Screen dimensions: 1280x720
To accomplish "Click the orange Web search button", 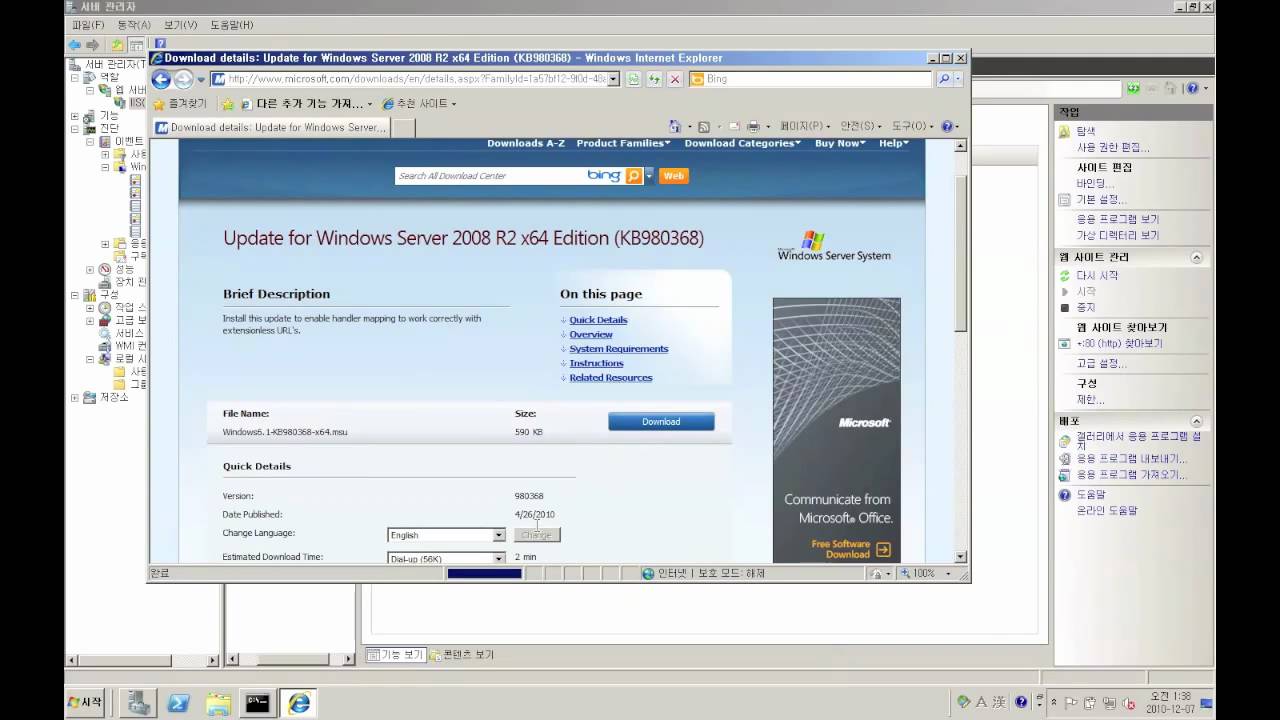I will click(x=674, y=175).
